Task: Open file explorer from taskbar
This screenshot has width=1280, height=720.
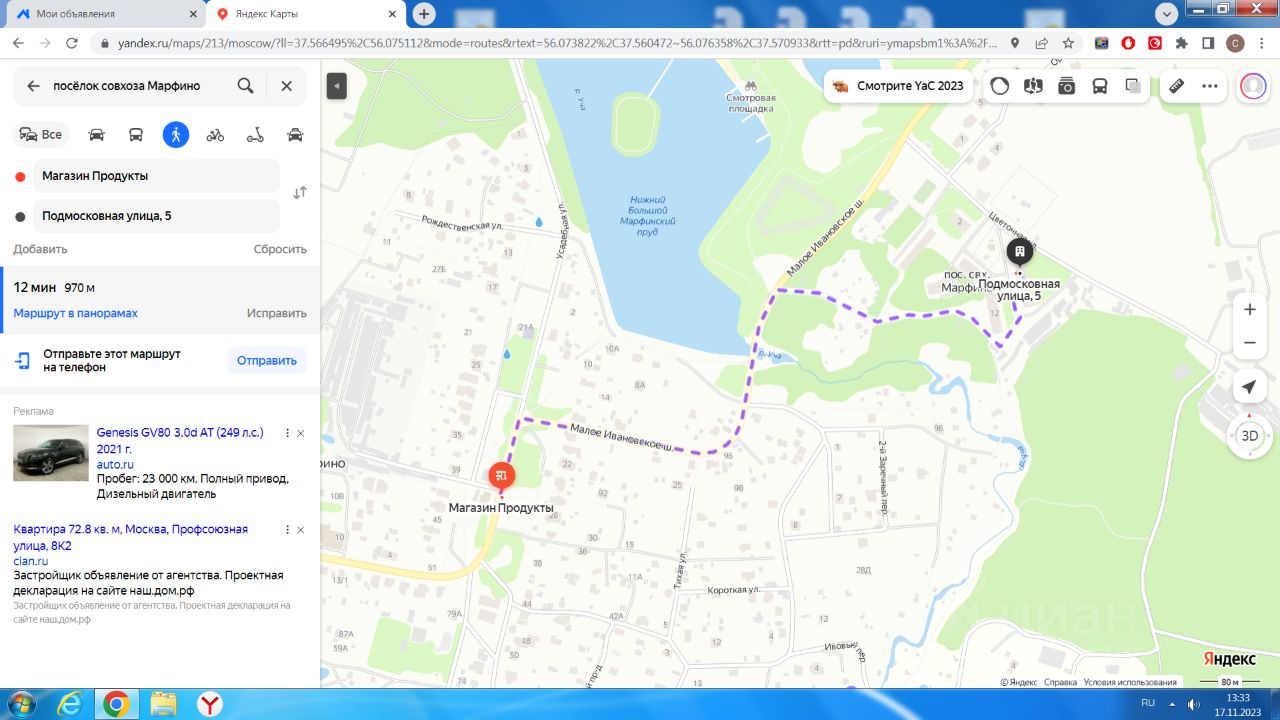Action: 163,704
